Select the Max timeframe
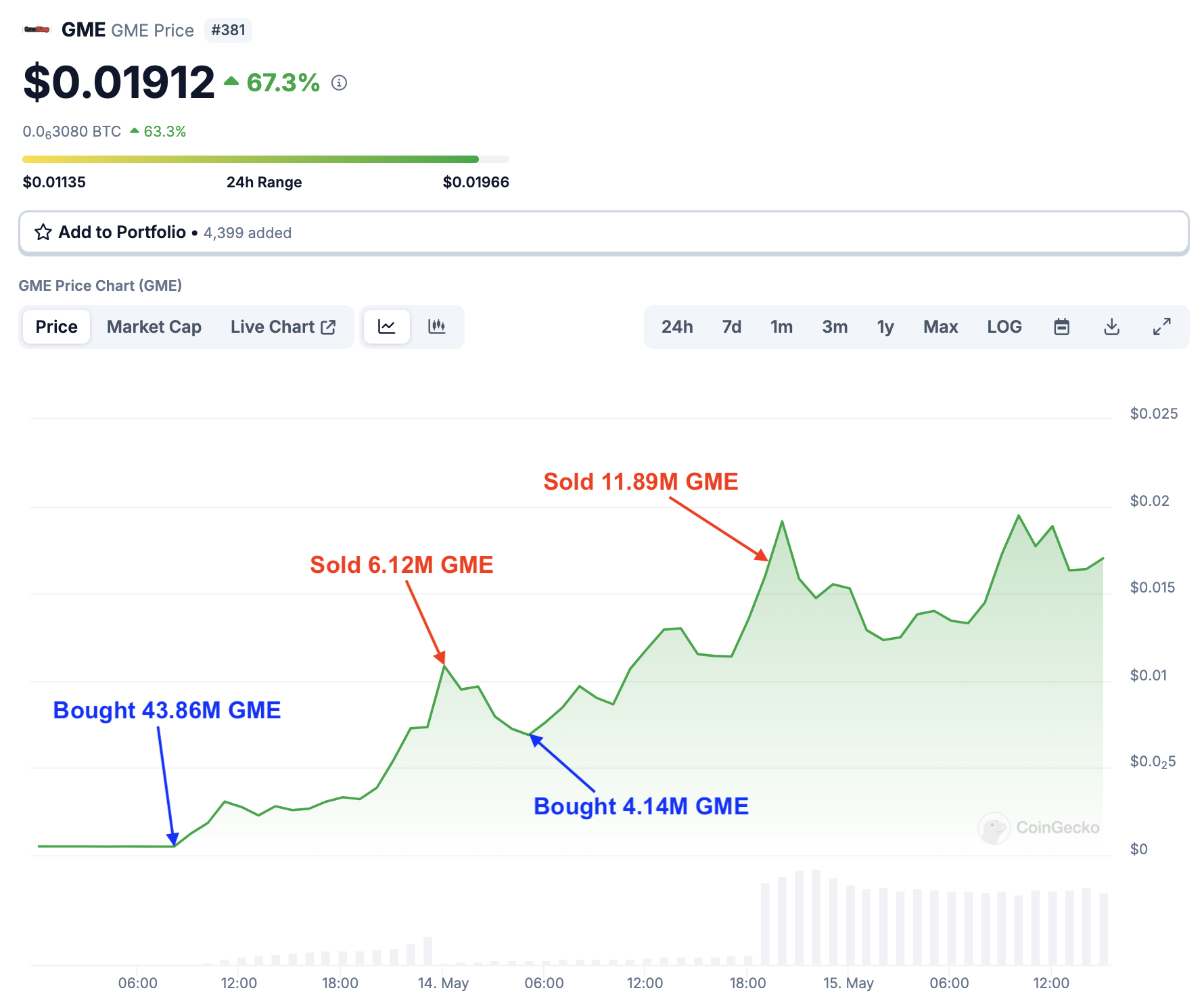The height and width of the screenshot is (1001, 1204). pyautogui.click(x=940, y=327)
